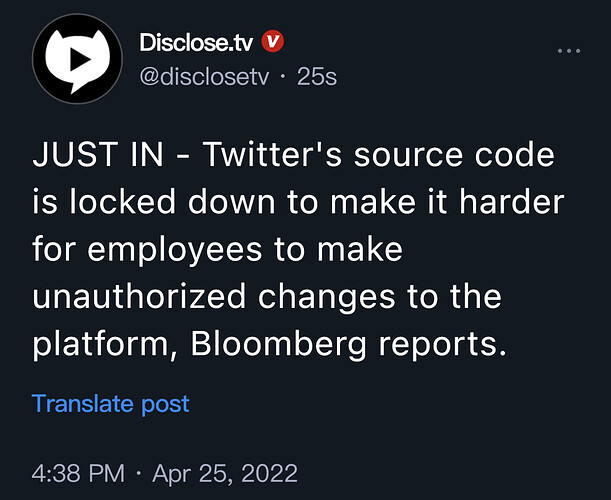Click the Disclose.tv display name
This screenshot has width=611, height=500.
click(196, 42)
